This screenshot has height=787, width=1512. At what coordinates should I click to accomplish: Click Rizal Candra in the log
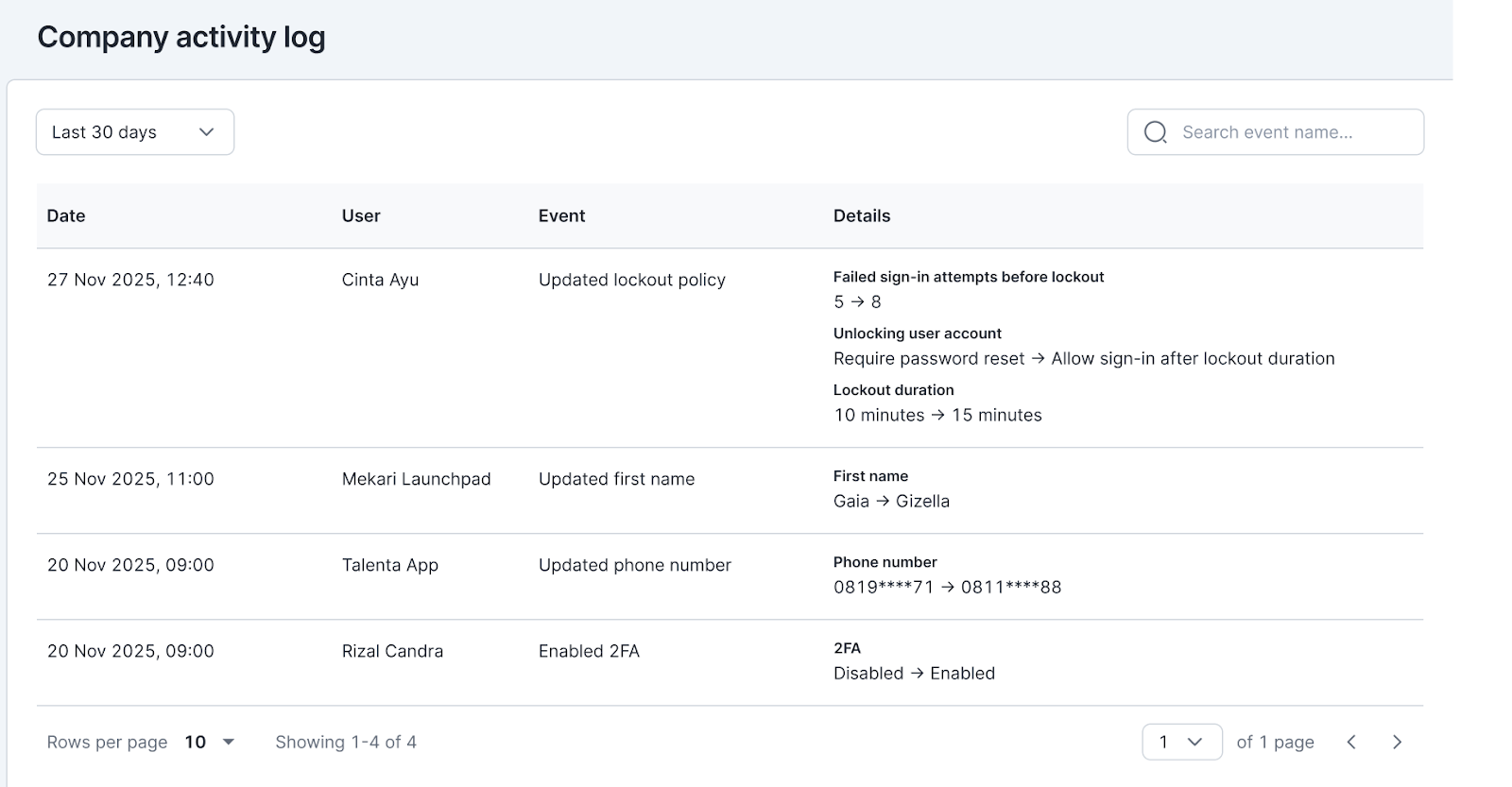click(x=392, y=651)
